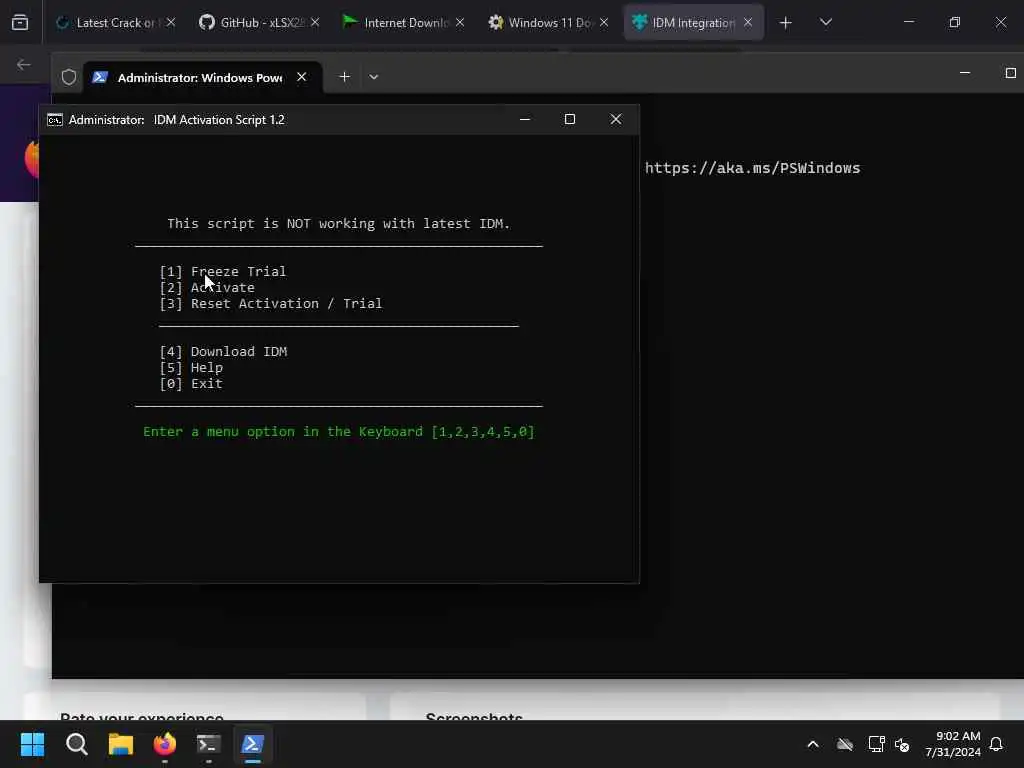1024x768 pixels.
Task: Go back in the browser
Action: (x=24, y=65)
